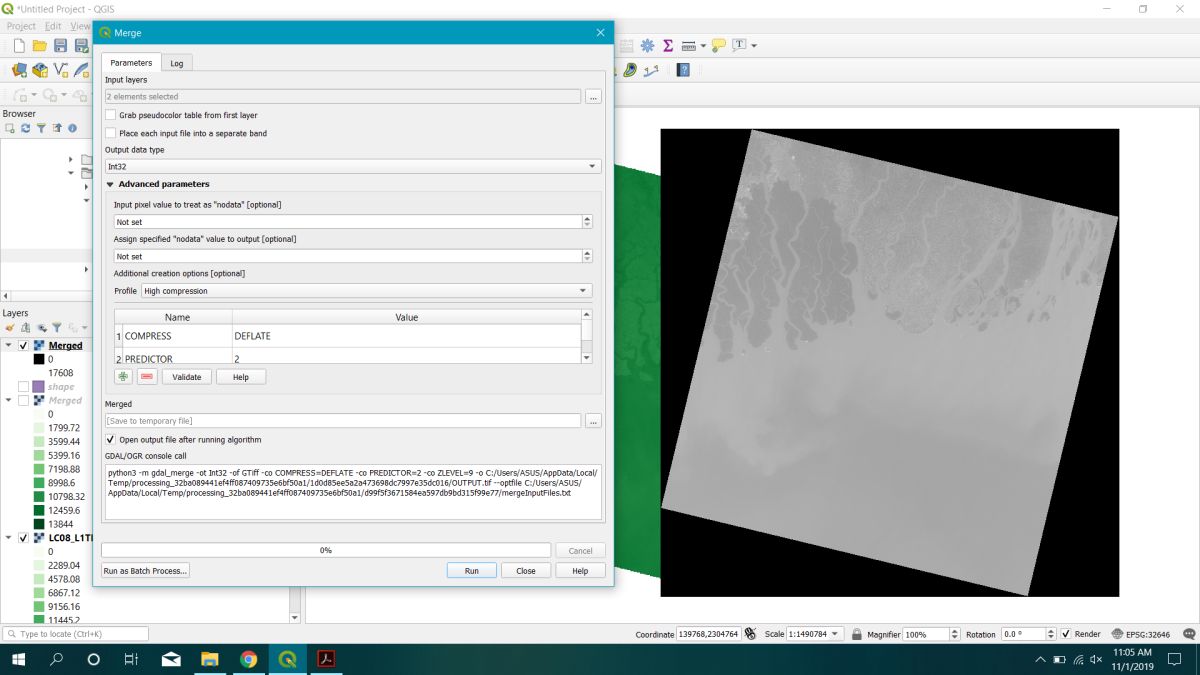
Task: Open Adobe Acrobat from the taskbar
Action: 325,659
